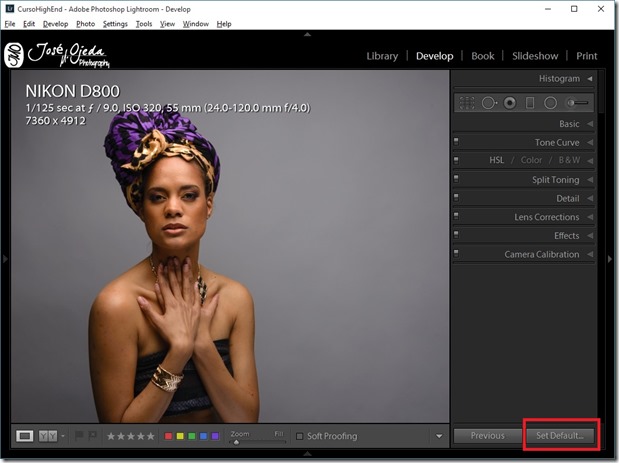
Task: Switch to the Book module
Action: pyautogui.click(x=482, y=56)
